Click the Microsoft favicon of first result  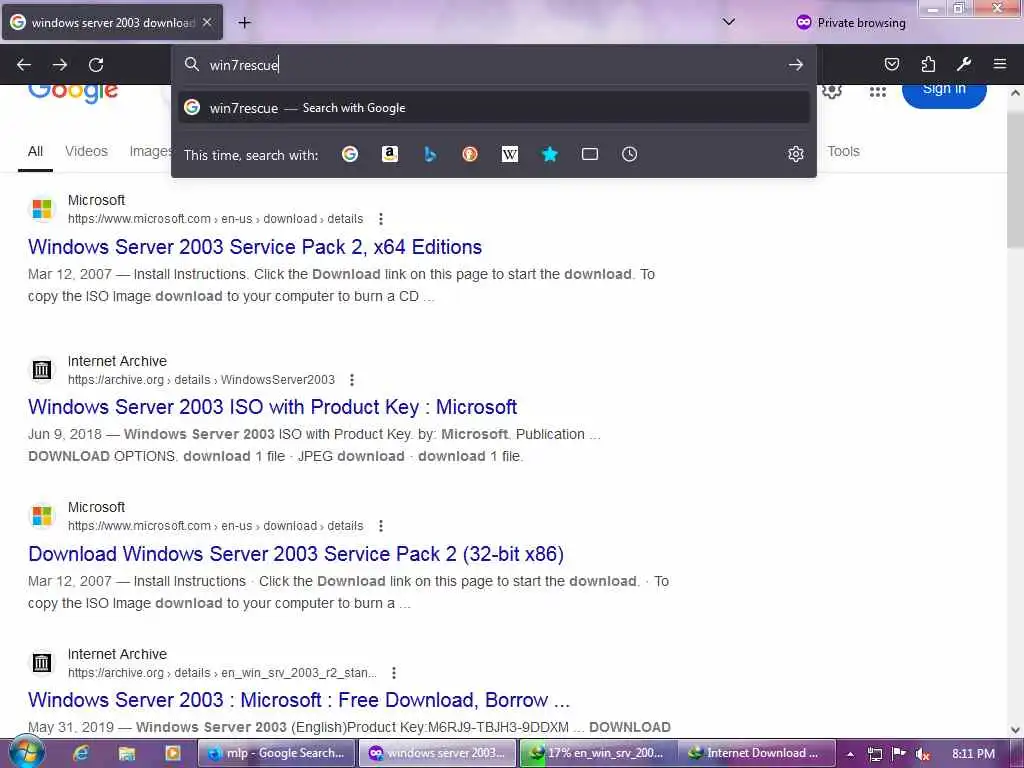pyautogui.click(x=42, y=209)
